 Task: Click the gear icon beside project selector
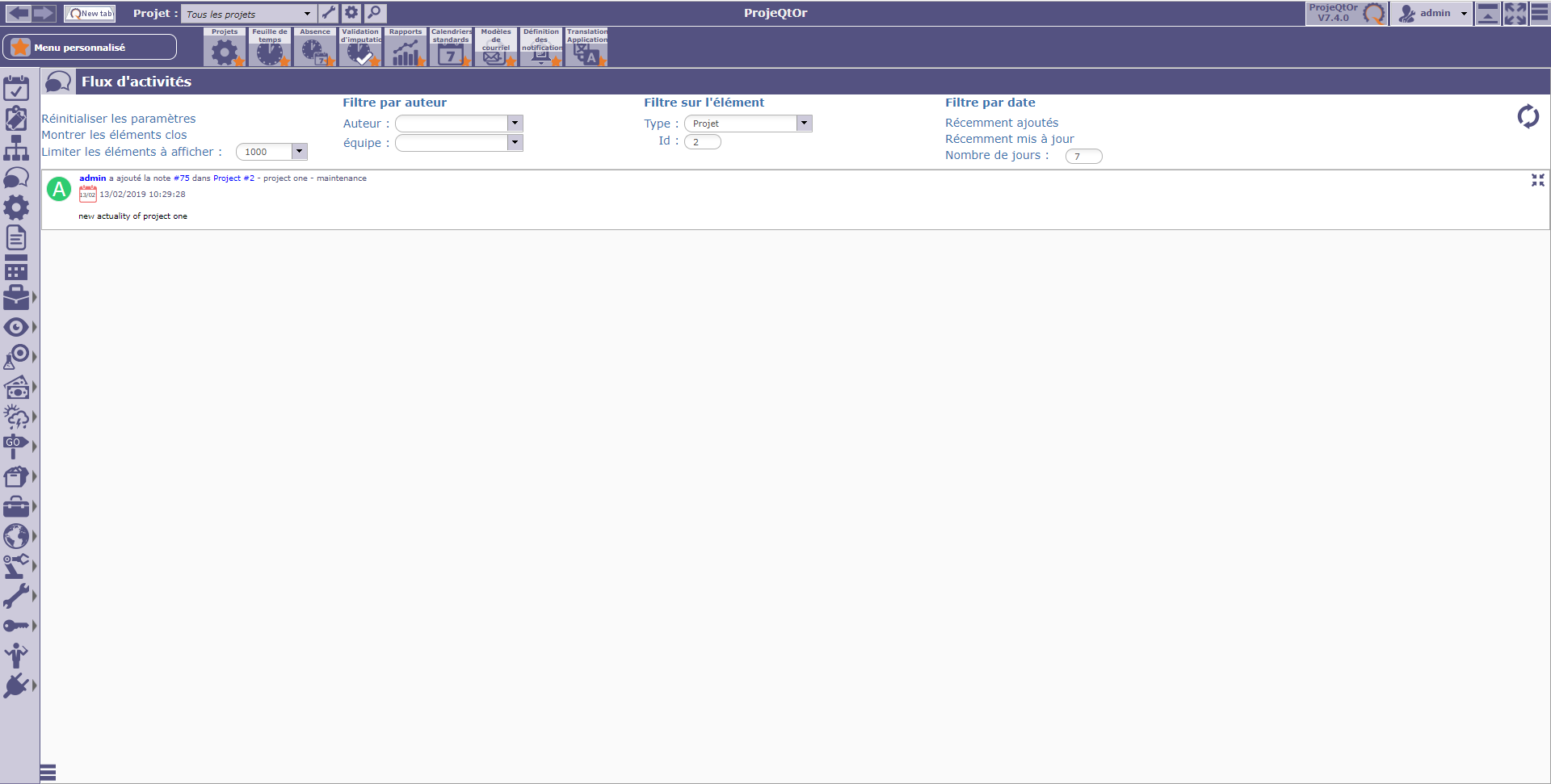(351, 13)
